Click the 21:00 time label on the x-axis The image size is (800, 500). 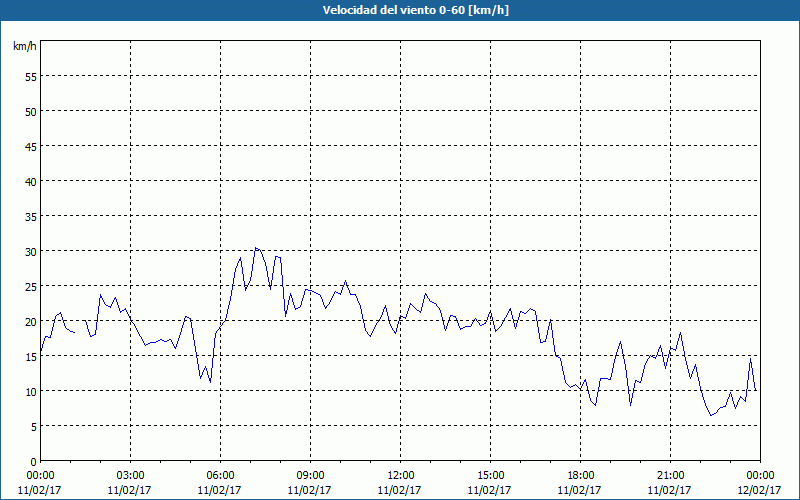(670, 476)
